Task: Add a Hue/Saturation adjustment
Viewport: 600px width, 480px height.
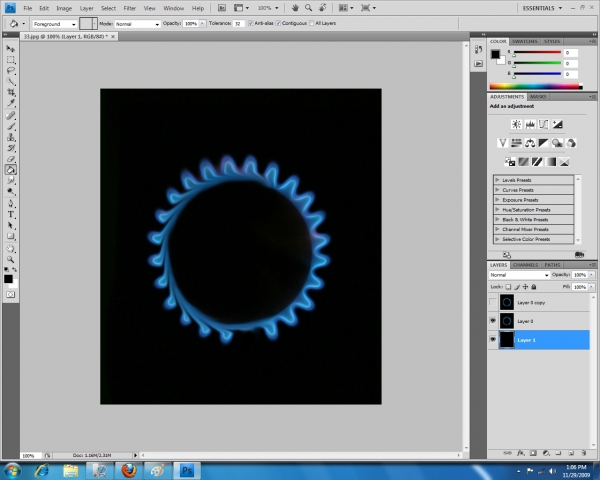Action: pyautogui.click(x=516, y=143)
